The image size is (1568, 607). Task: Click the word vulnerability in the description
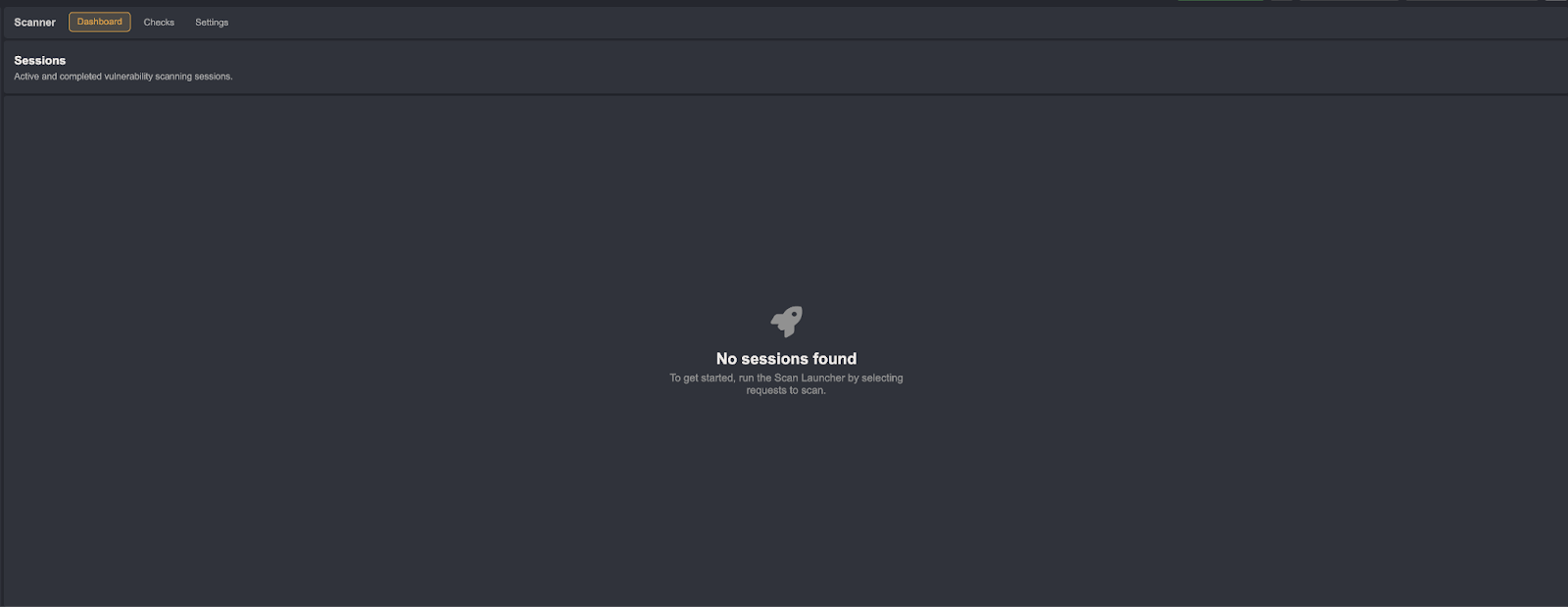[x=128, y=76]
